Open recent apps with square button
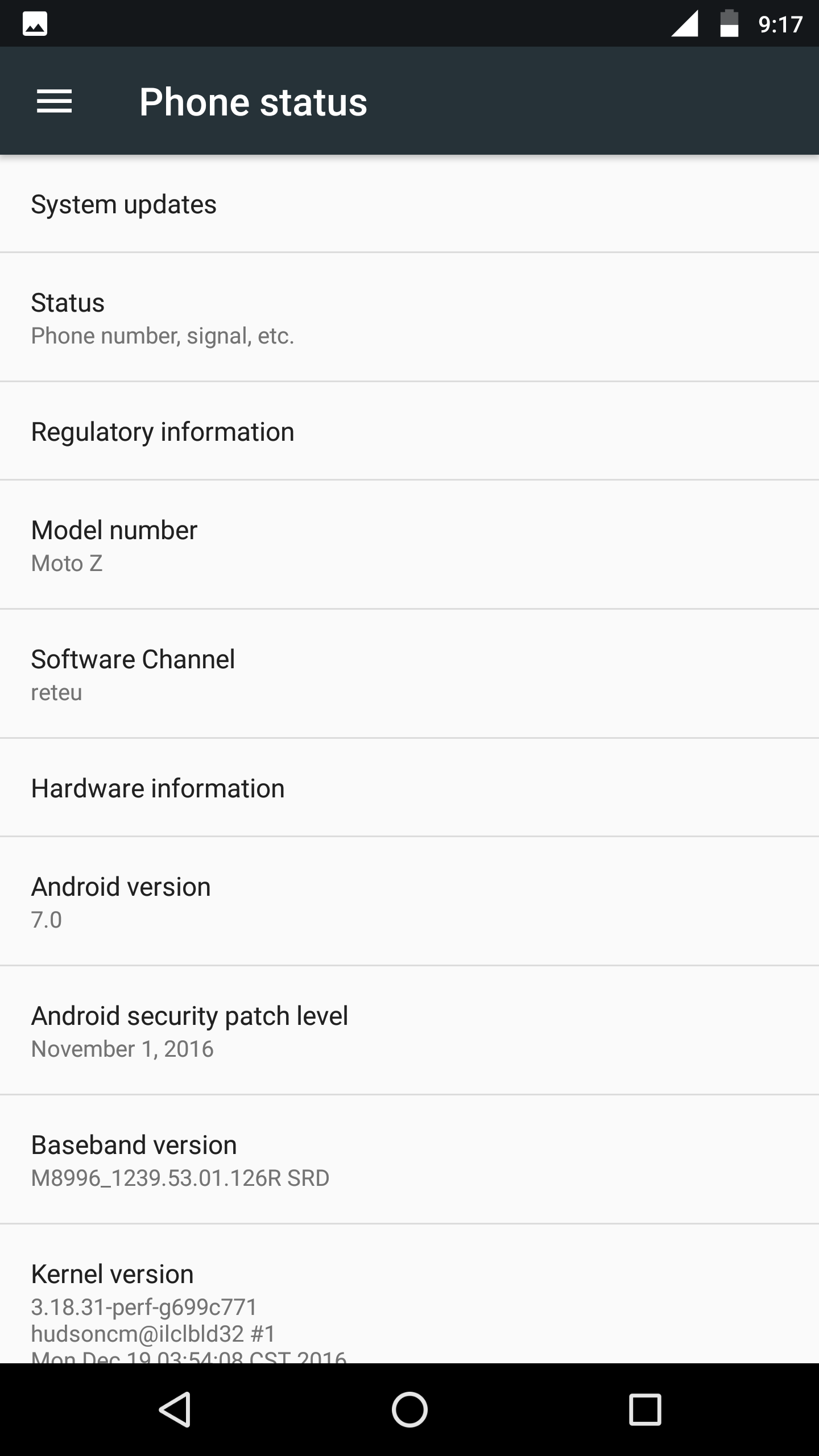Image resolution: width=819 pixels, height=1456 pixels. [645, 1409]
